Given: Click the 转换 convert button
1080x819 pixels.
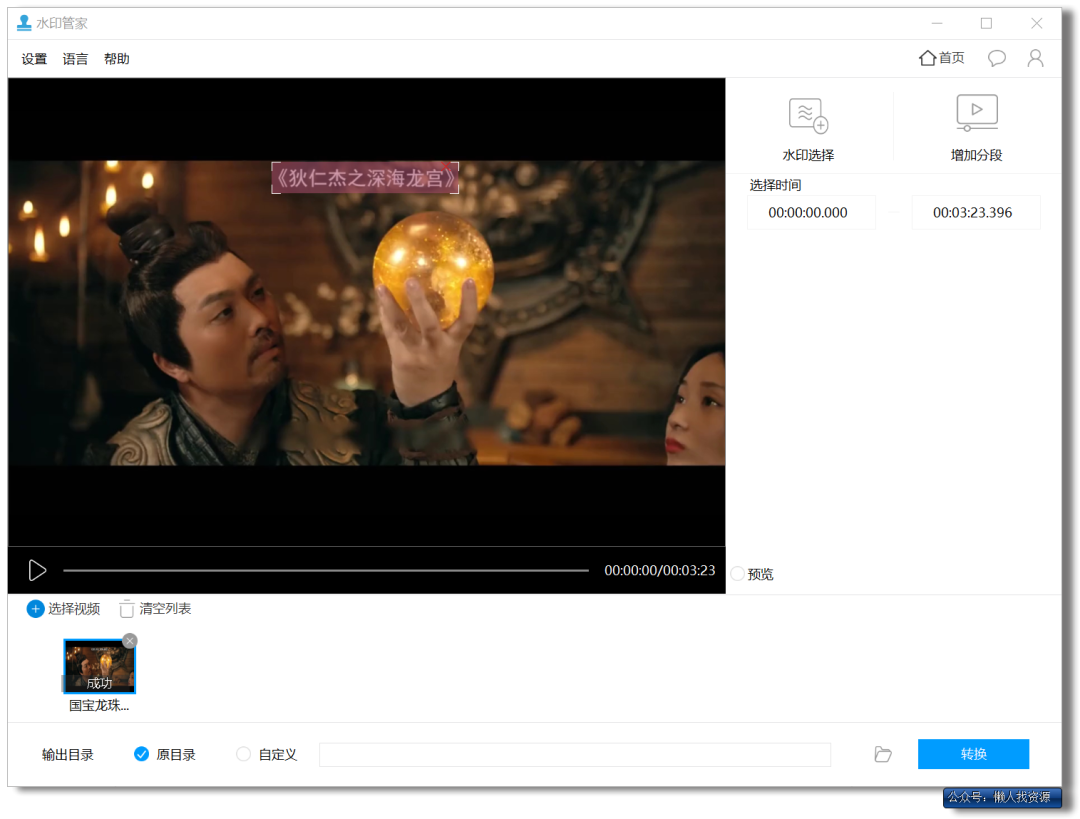Looking at the screenshot, I should (973, 754).
